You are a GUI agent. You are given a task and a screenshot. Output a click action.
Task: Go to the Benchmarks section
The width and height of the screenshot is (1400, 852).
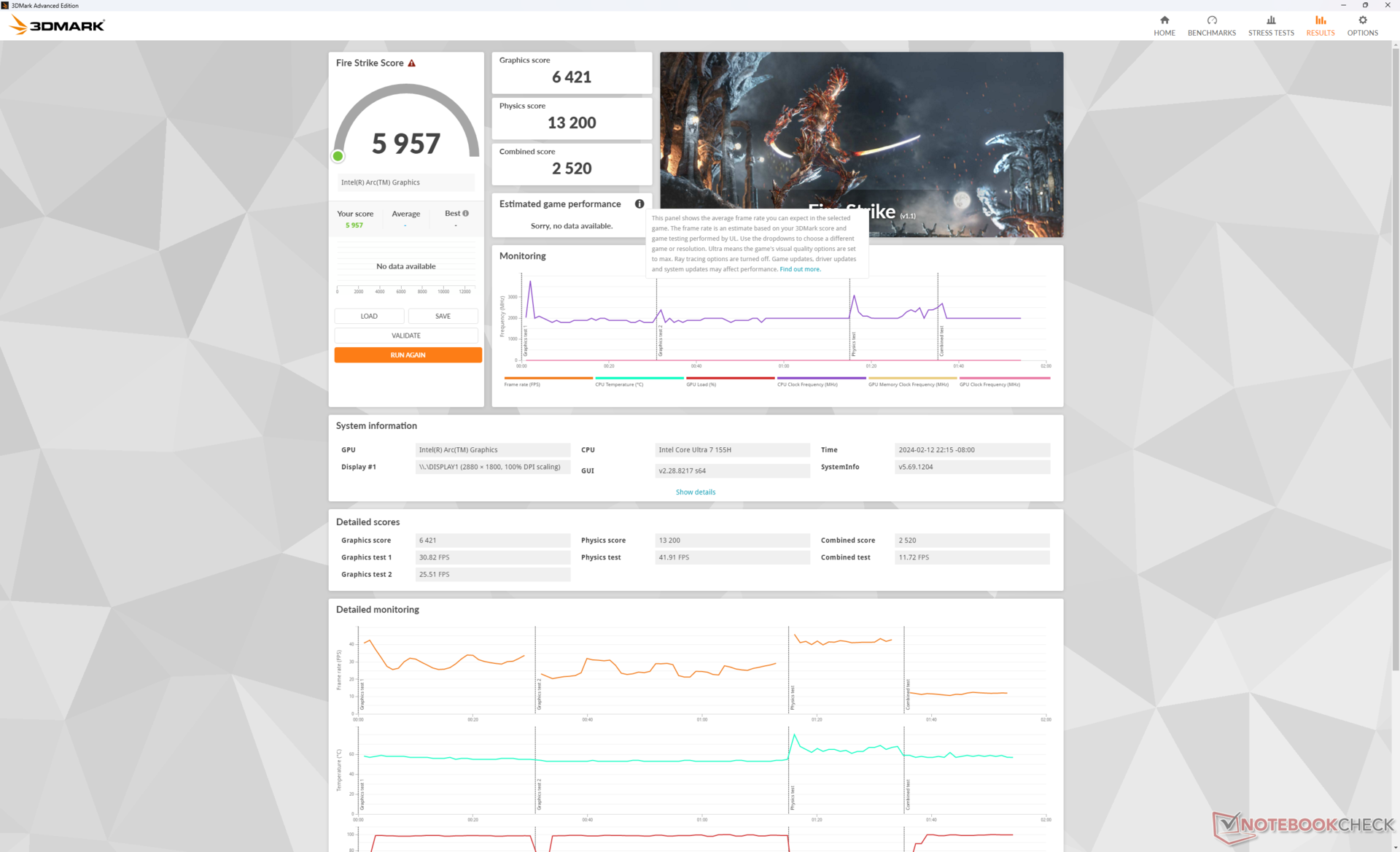point(1212,26)
